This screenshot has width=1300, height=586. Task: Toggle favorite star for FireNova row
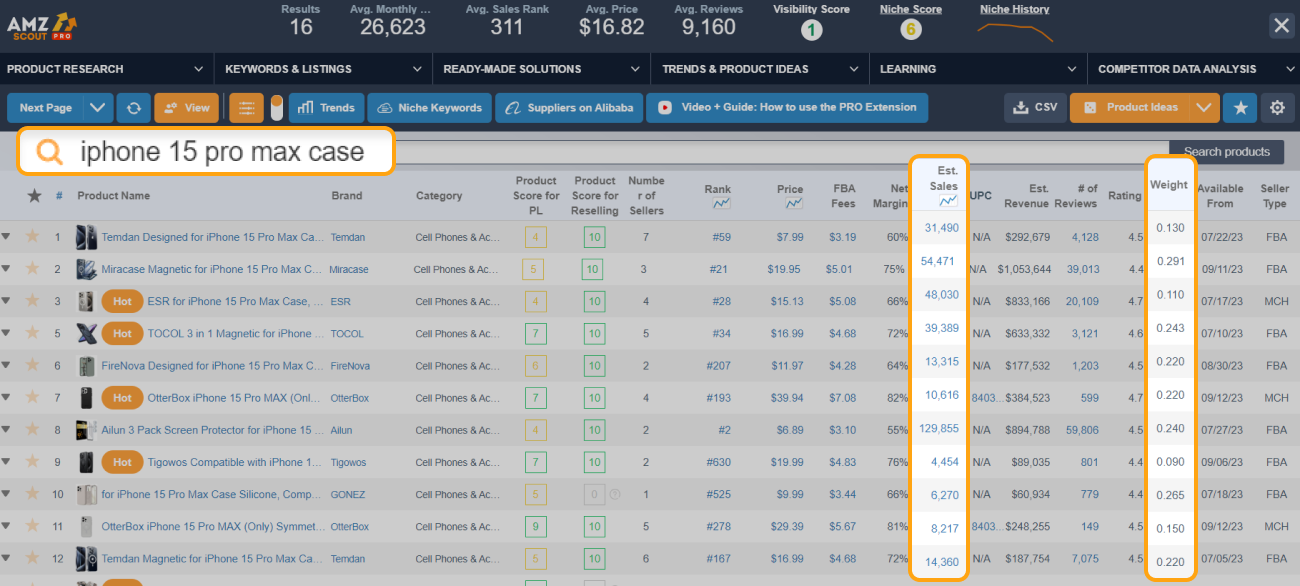(32, 366)
